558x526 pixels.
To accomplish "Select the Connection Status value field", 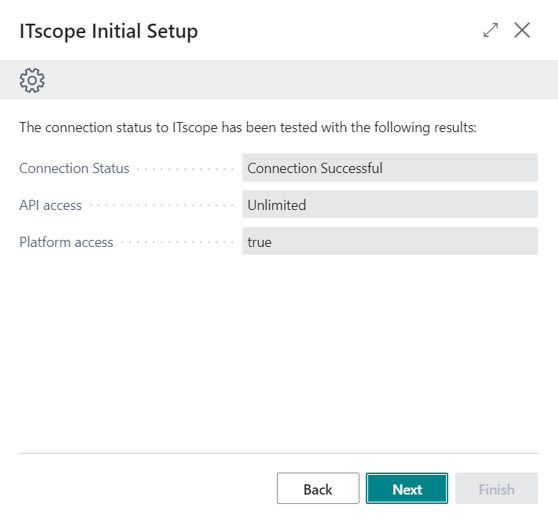I will 390,168.
